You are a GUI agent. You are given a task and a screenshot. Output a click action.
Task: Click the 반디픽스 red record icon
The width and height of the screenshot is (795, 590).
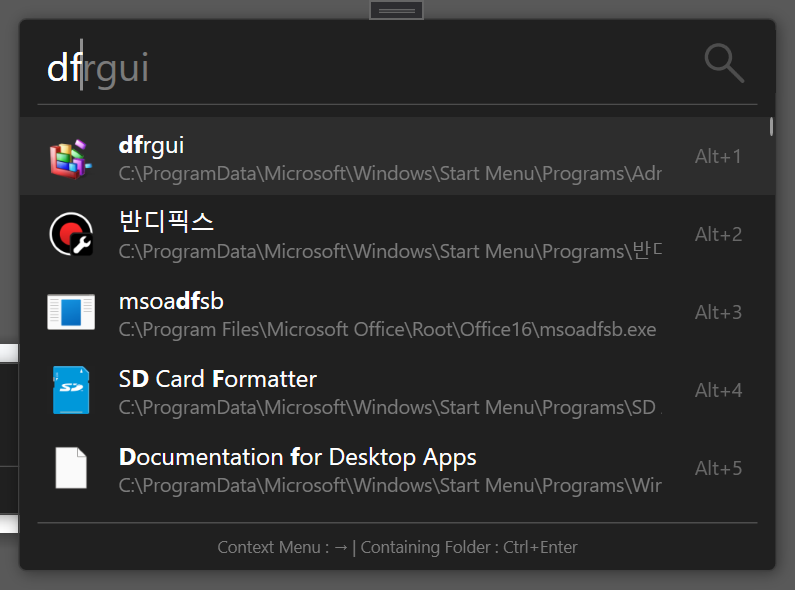tap(71, 234)
